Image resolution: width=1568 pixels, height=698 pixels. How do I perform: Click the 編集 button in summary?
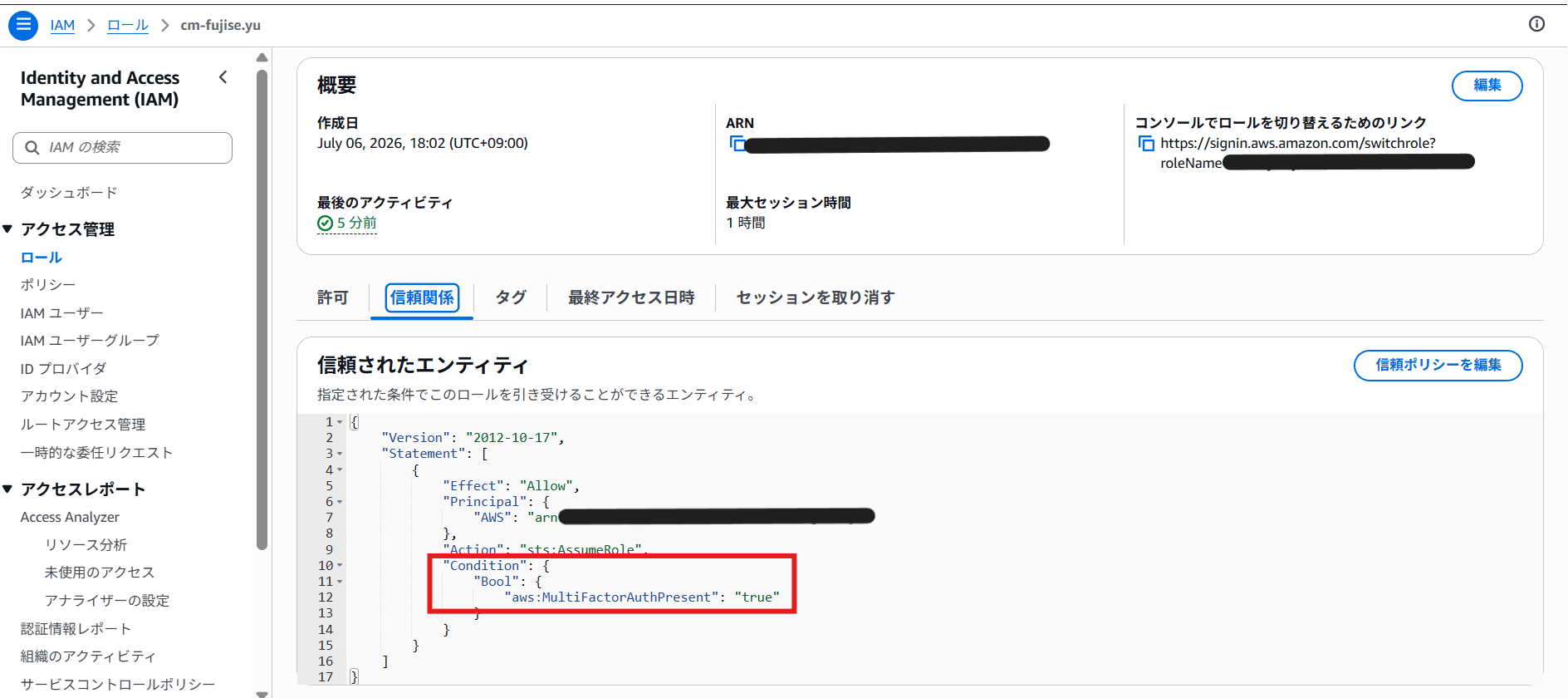[1487, 86]
